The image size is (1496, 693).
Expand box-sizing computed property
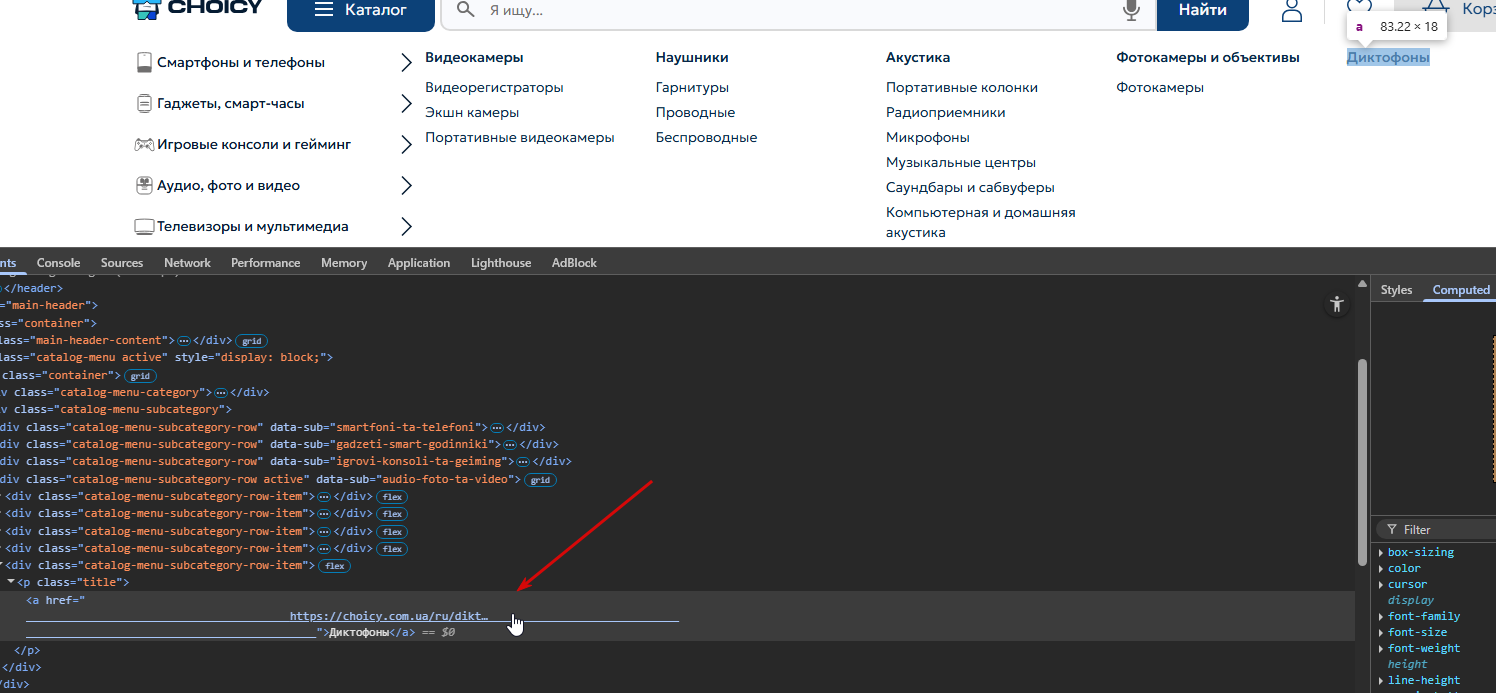(1381, 553)
